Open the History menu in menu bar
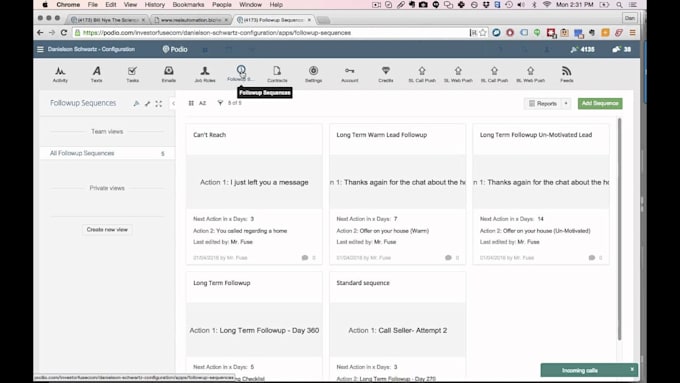Viewport: 680px width, 383px height. tap(154, 5)
